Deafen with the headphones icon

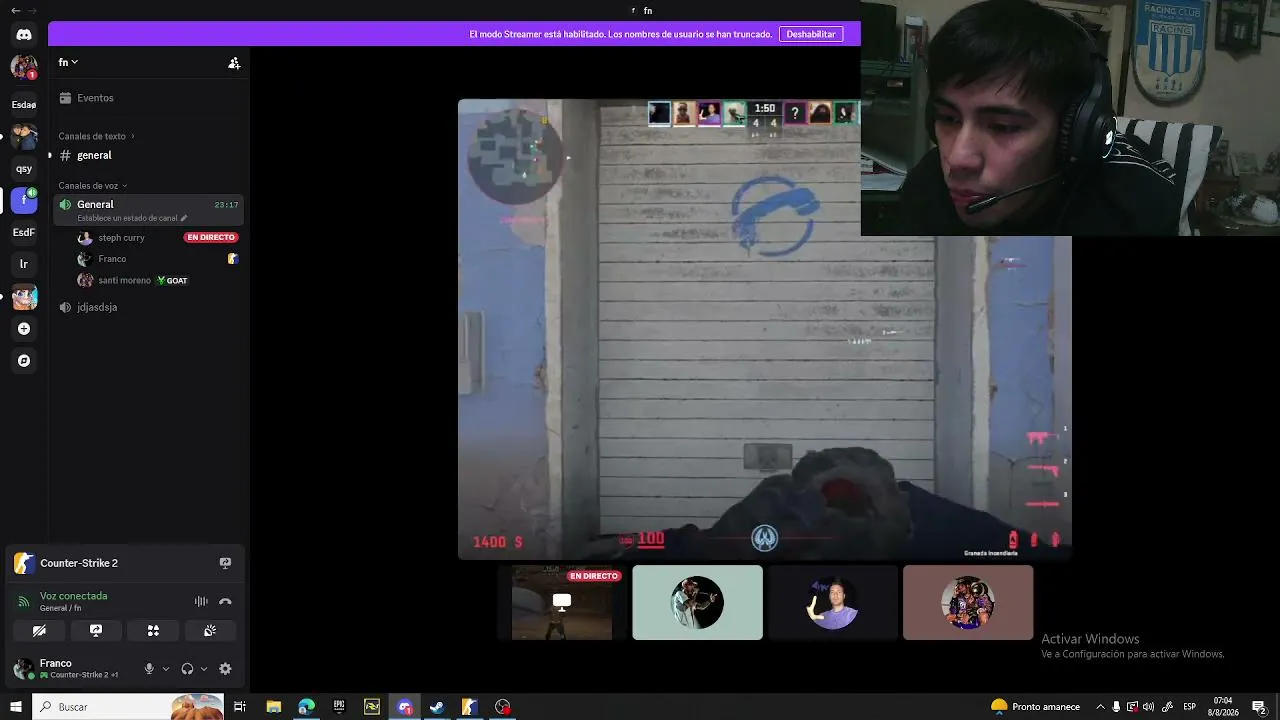tap(187, 669)
